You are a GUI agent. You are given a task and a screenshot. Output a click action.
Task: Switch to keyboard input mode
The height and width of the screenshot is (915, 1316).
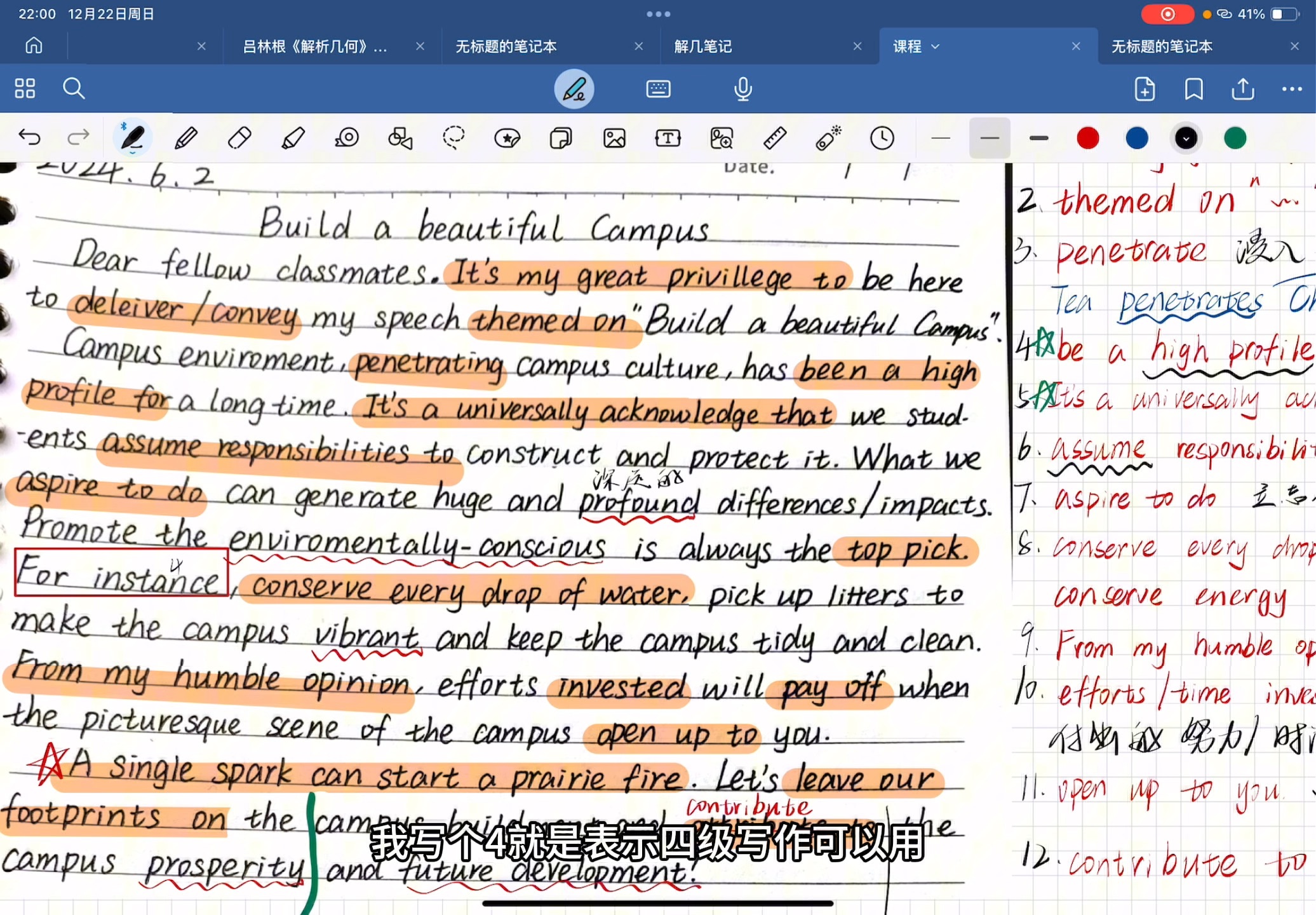pos(658,88)
